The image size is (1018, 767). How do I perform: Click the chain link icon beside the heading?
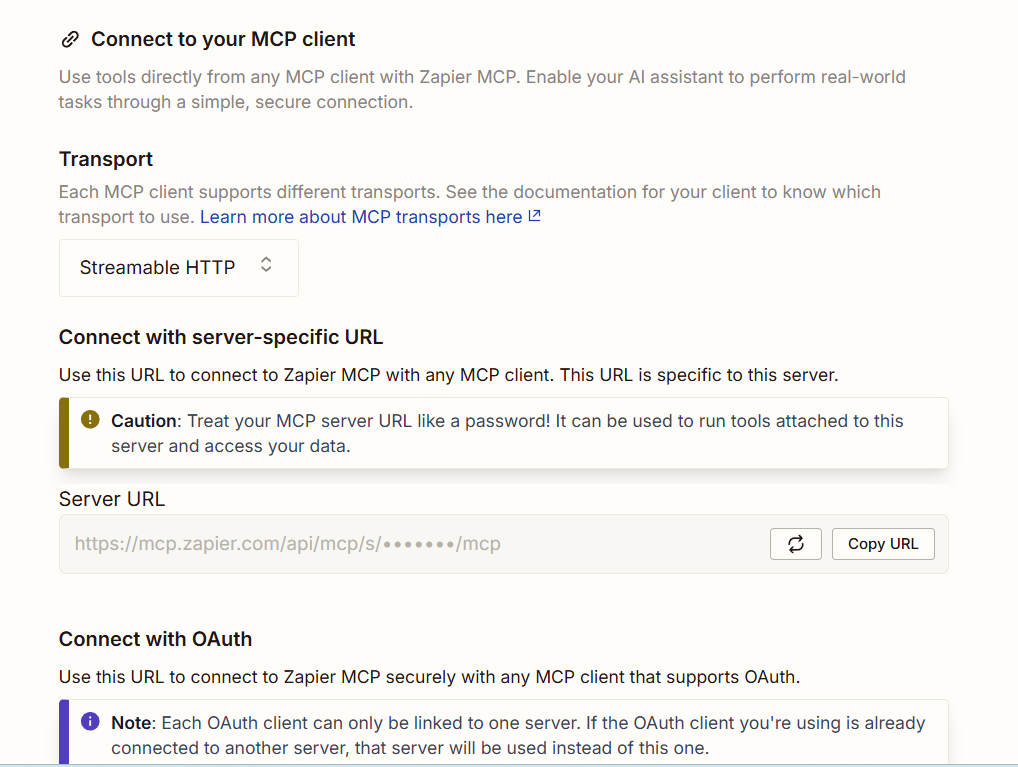(70, 40)
